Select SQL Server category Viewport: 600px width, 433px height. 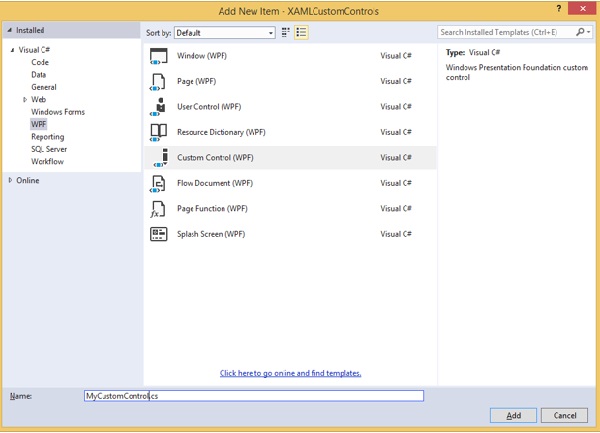[49, 149]
